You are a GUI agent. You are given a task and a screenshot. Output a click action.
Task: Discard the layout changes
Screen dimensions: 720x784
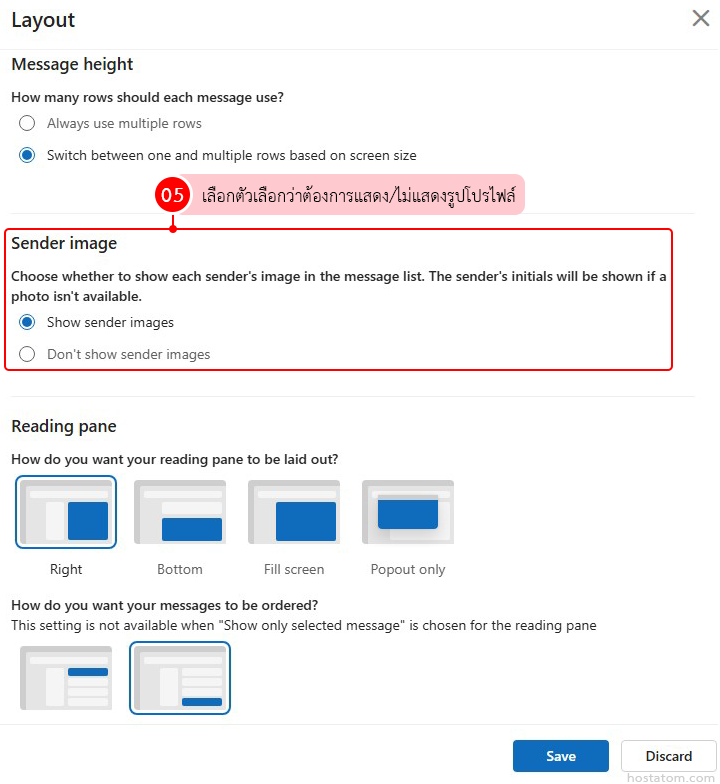[x=668, y=756]
